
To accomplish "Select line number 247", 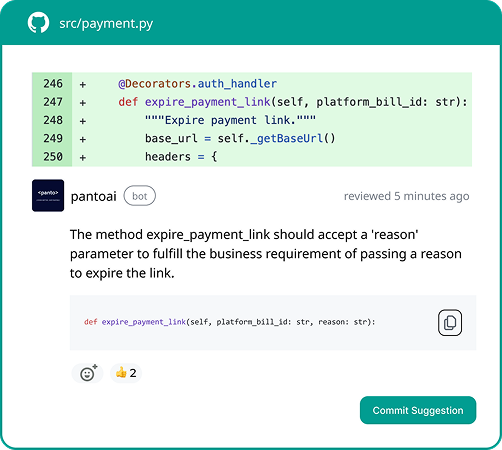I will [x=53, y=102].
